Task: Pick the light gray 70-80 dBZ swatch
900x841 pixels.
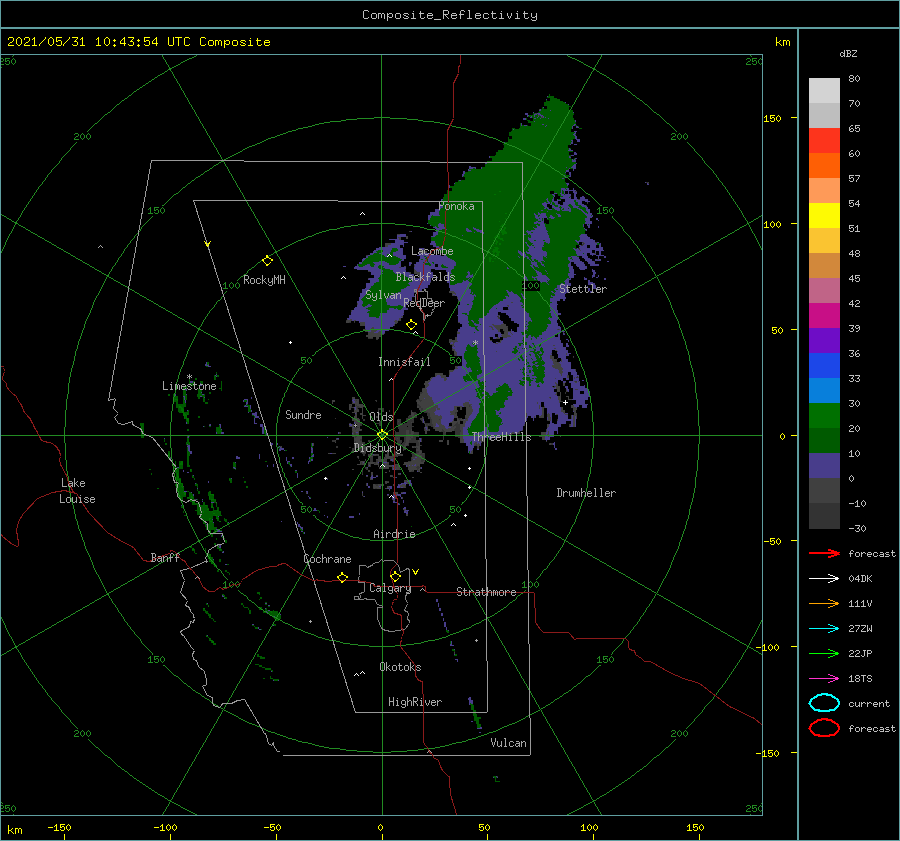Action: (x=824, y=91)
